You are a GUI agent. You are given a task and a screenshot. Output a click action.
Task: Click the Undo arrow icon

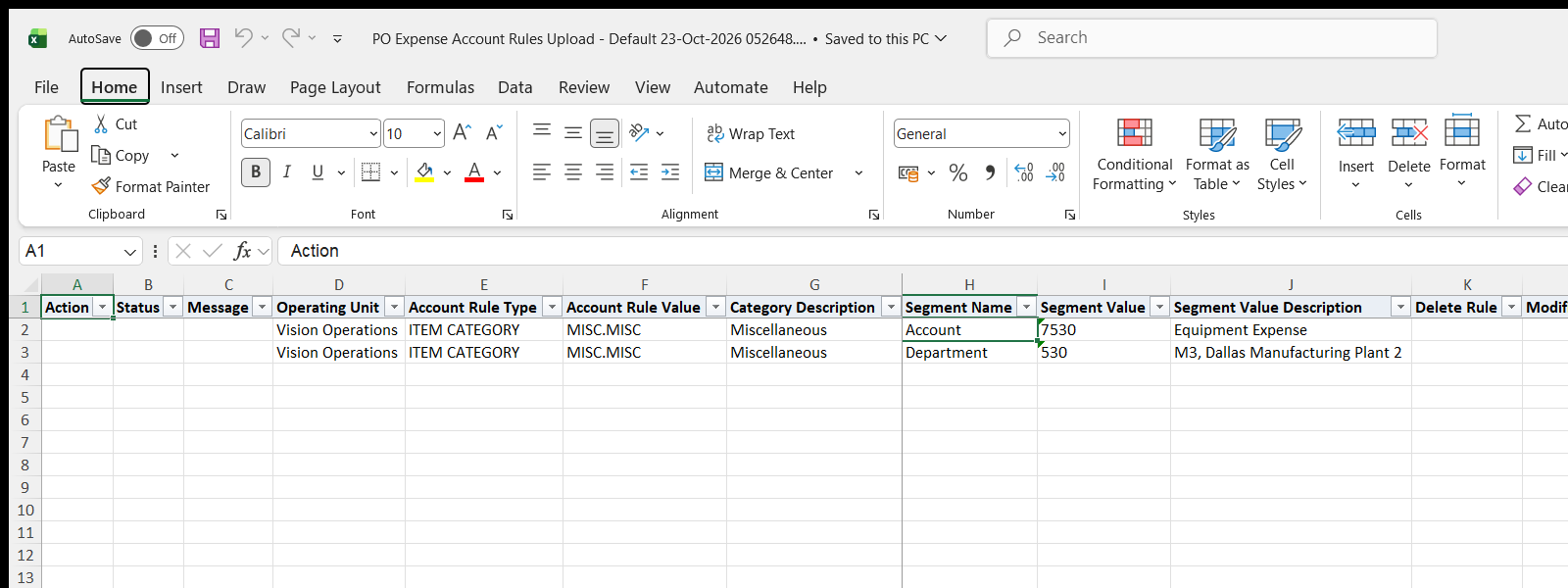pos(243,38)
